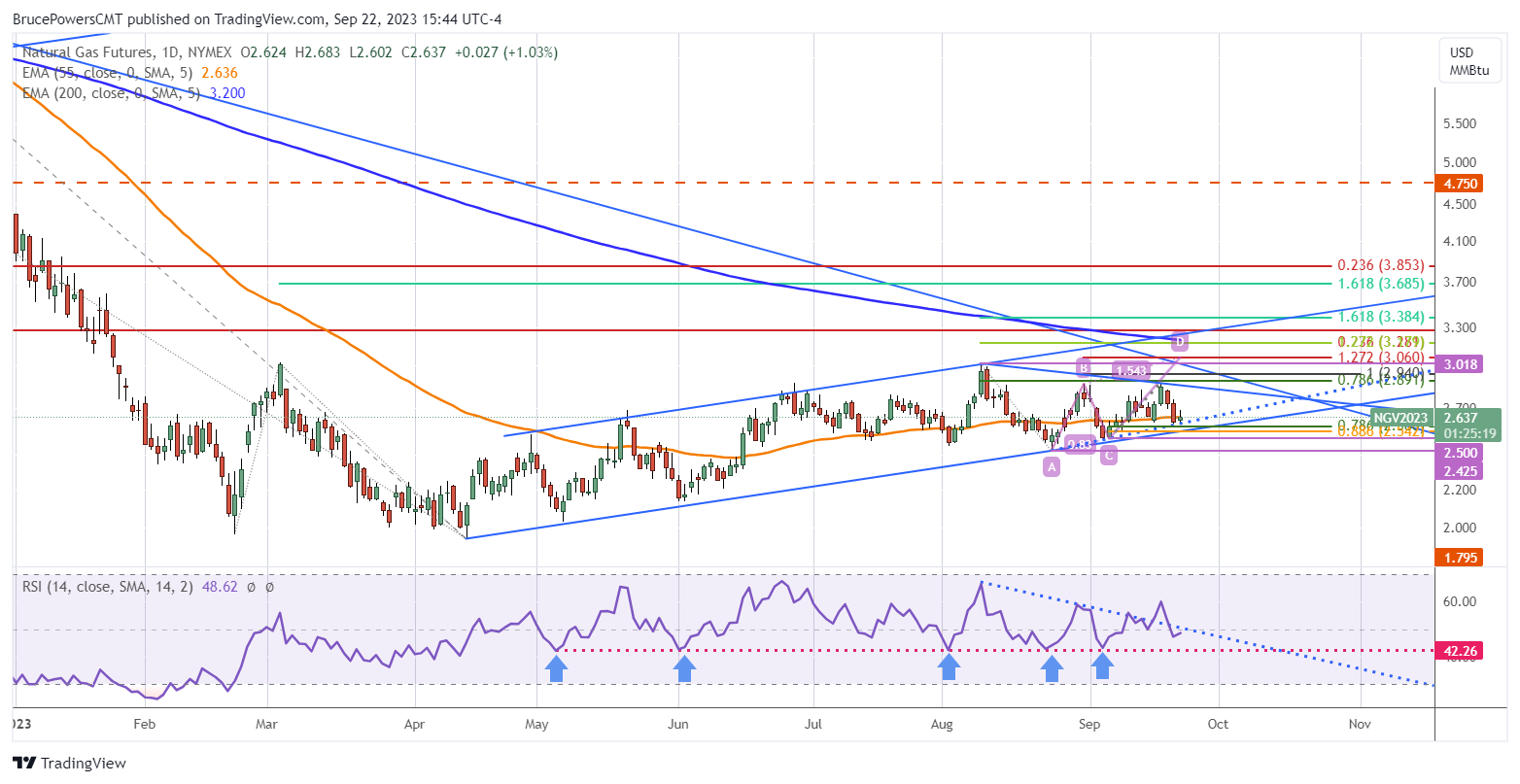Image resolution: width=1520 pixels, height=784 pixels.
Task: Click the TradingView logo at the bottom
Action: [69, 763]
